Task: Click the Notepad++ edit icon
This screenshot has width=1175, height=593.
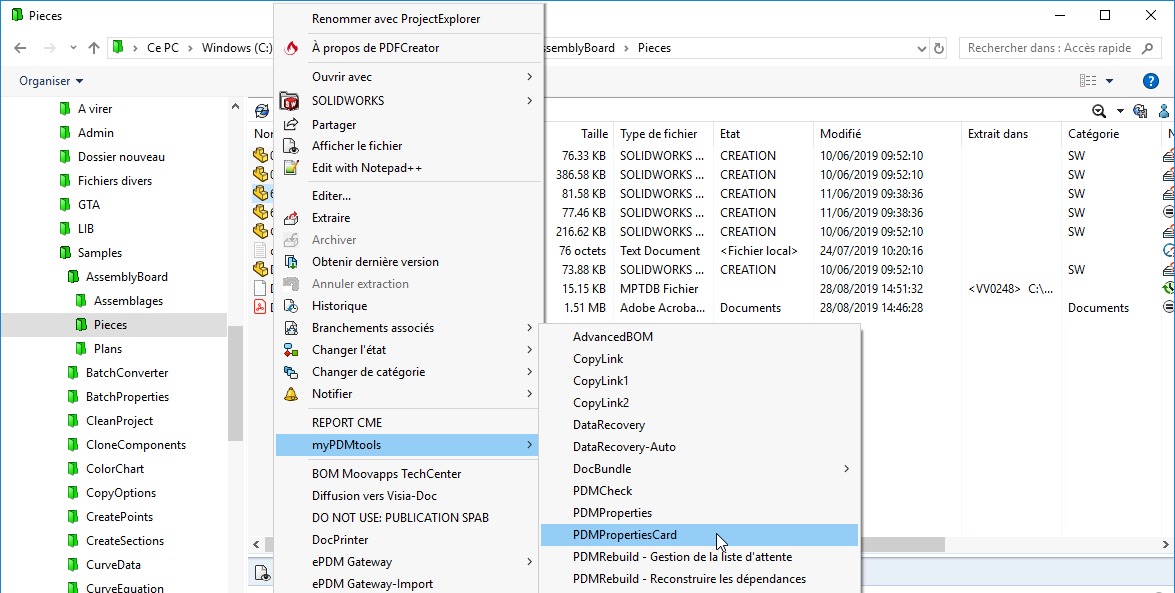Action: pos(291,168)
